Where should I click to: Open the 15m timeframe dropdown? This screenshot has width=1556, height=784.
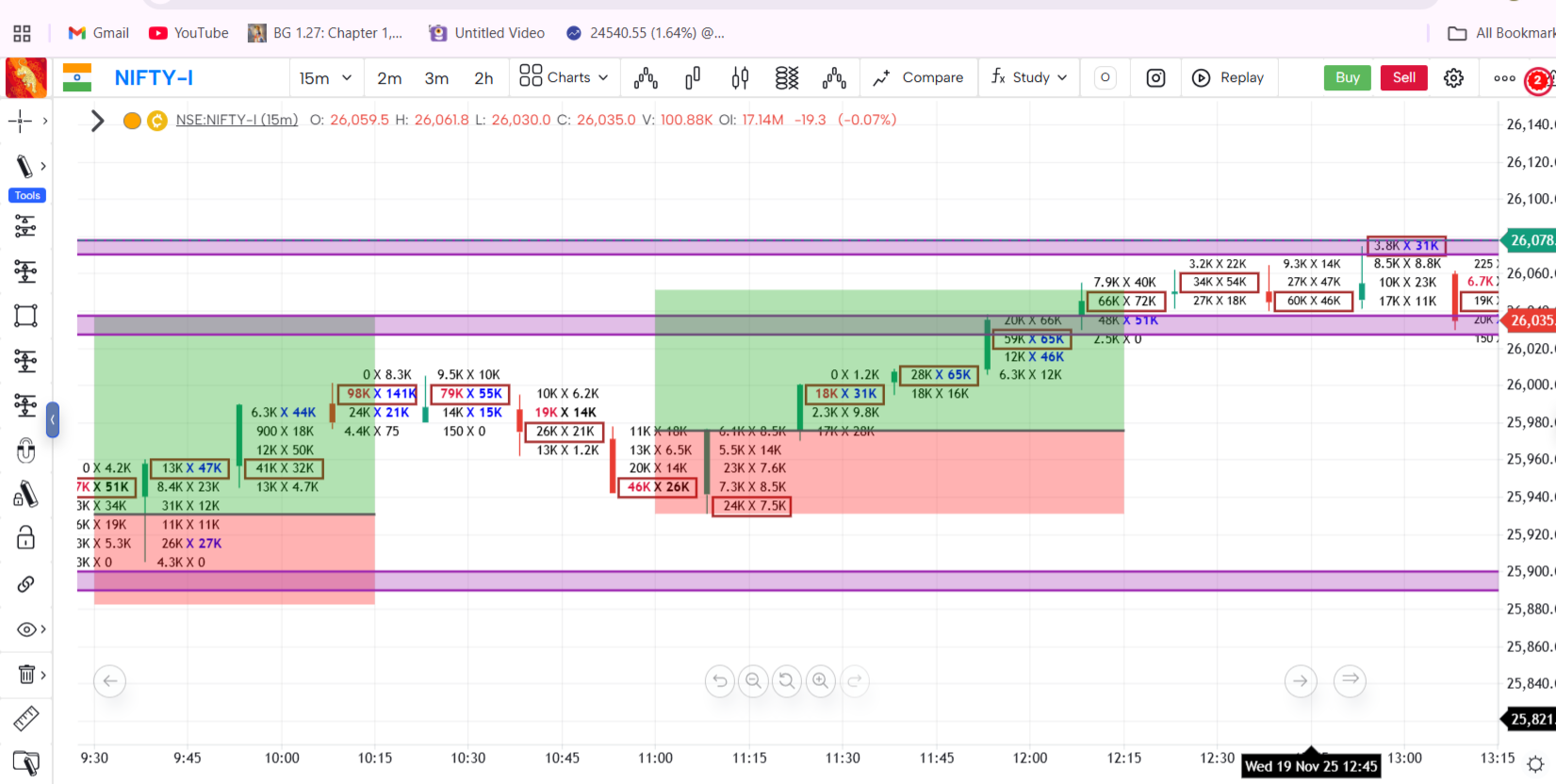tap(325, 78)
